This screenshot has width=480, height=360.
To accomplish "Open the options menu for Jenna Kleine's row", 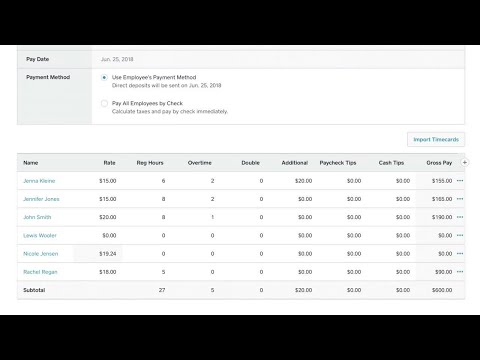I will [x=460, y=181].
